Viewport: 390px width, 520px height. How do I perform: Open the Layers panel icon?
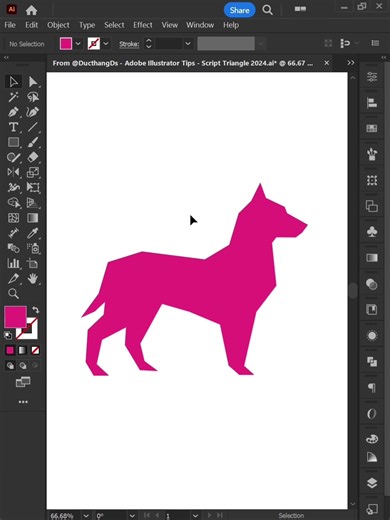(x=372, y=483)
